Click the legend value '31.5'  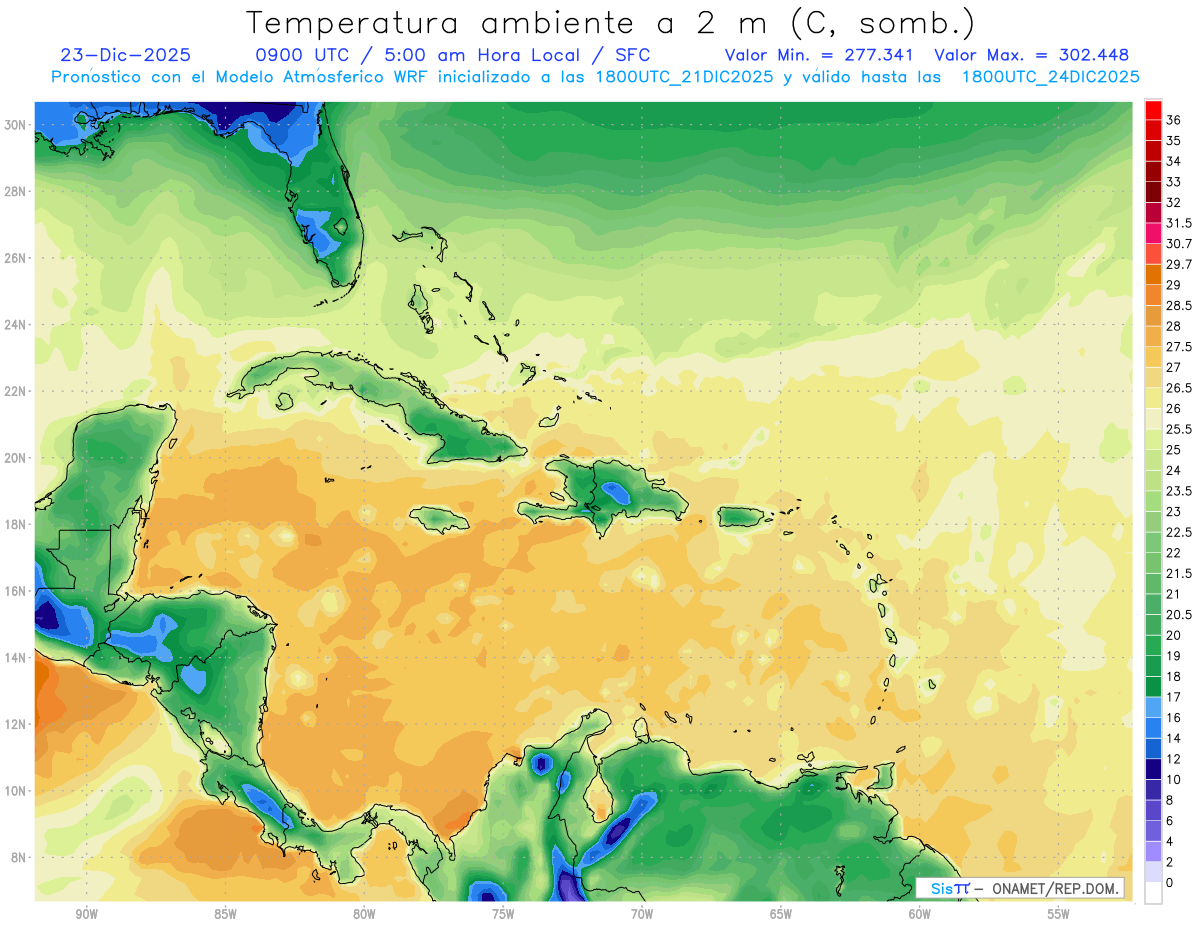(x=1179, y=223)
